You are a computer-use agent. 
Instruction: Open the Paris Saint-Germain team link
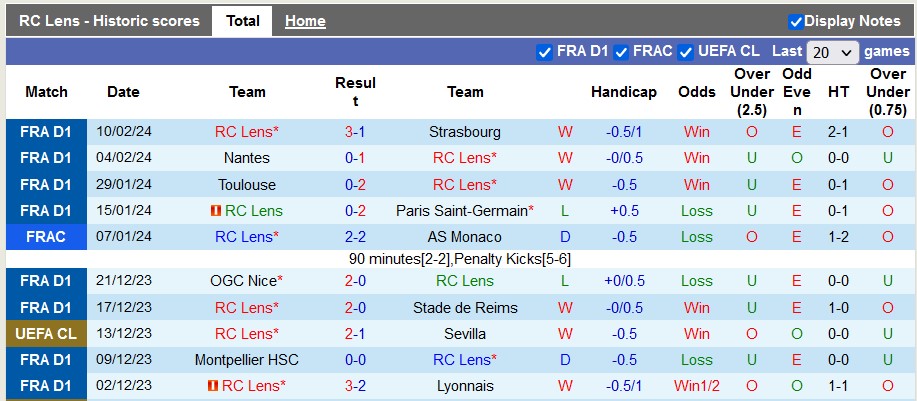(x=464, y=211)
